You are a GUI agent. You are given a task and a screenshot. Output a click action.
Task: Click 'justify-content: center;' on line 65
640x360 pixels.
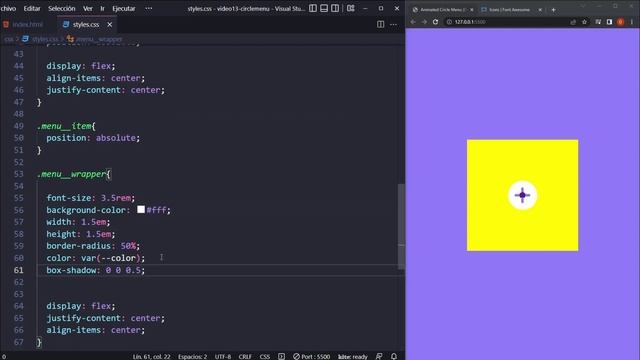(105, 318)
